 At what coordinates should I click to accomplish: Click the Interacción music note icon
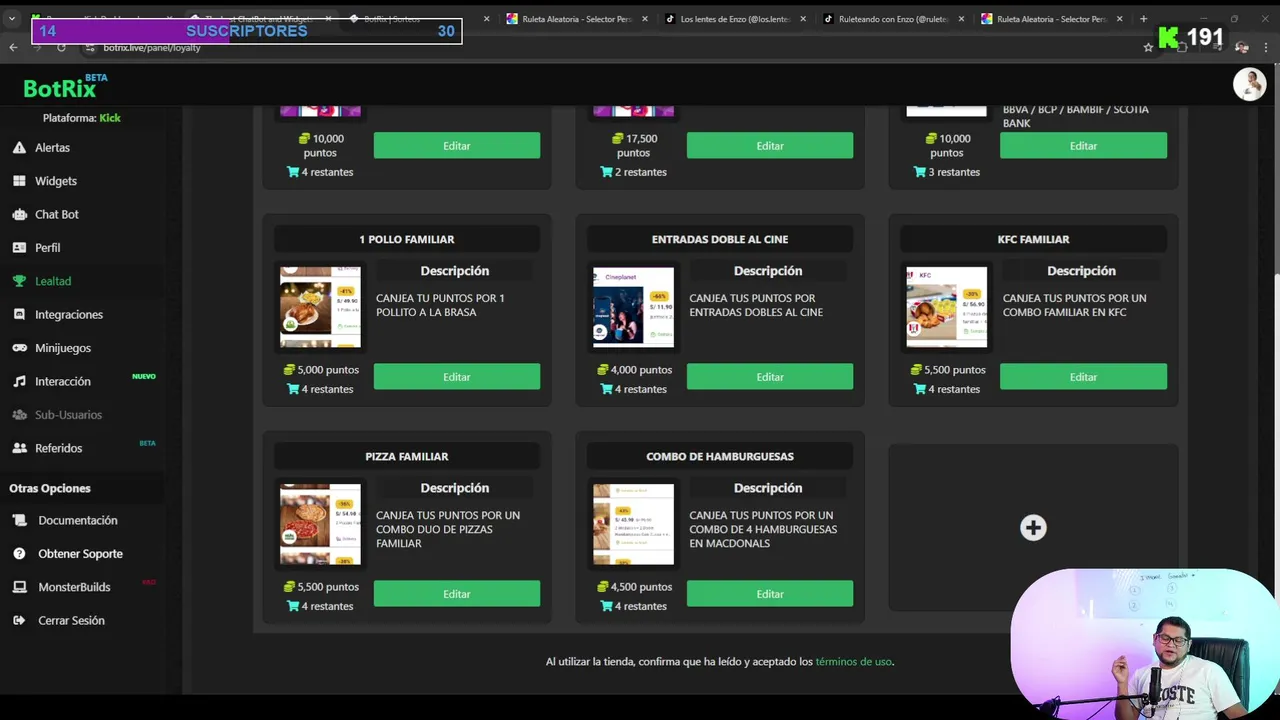[19, 381]
